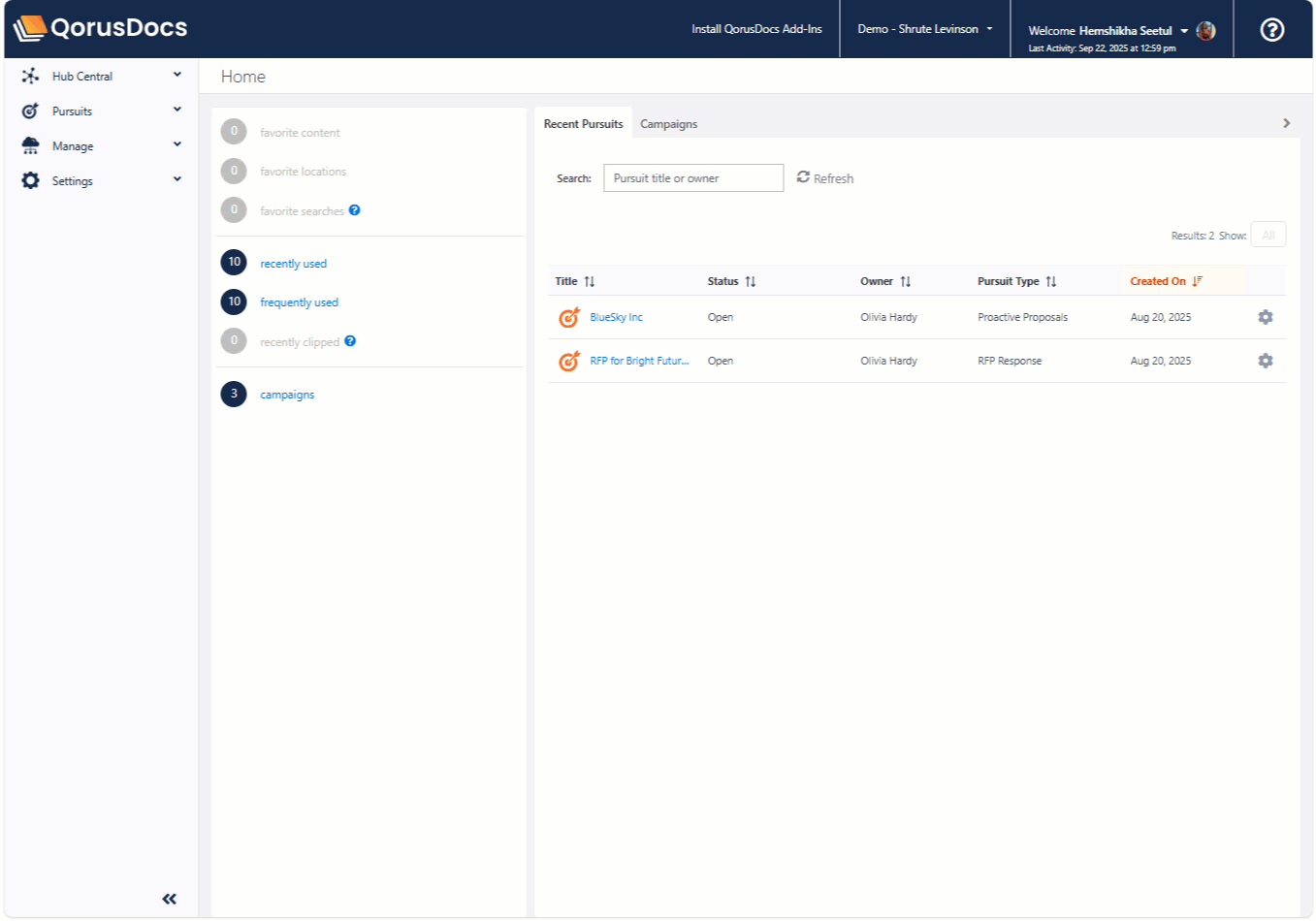Open settings gear for BlueSky Inc row

coord(1265,317)
